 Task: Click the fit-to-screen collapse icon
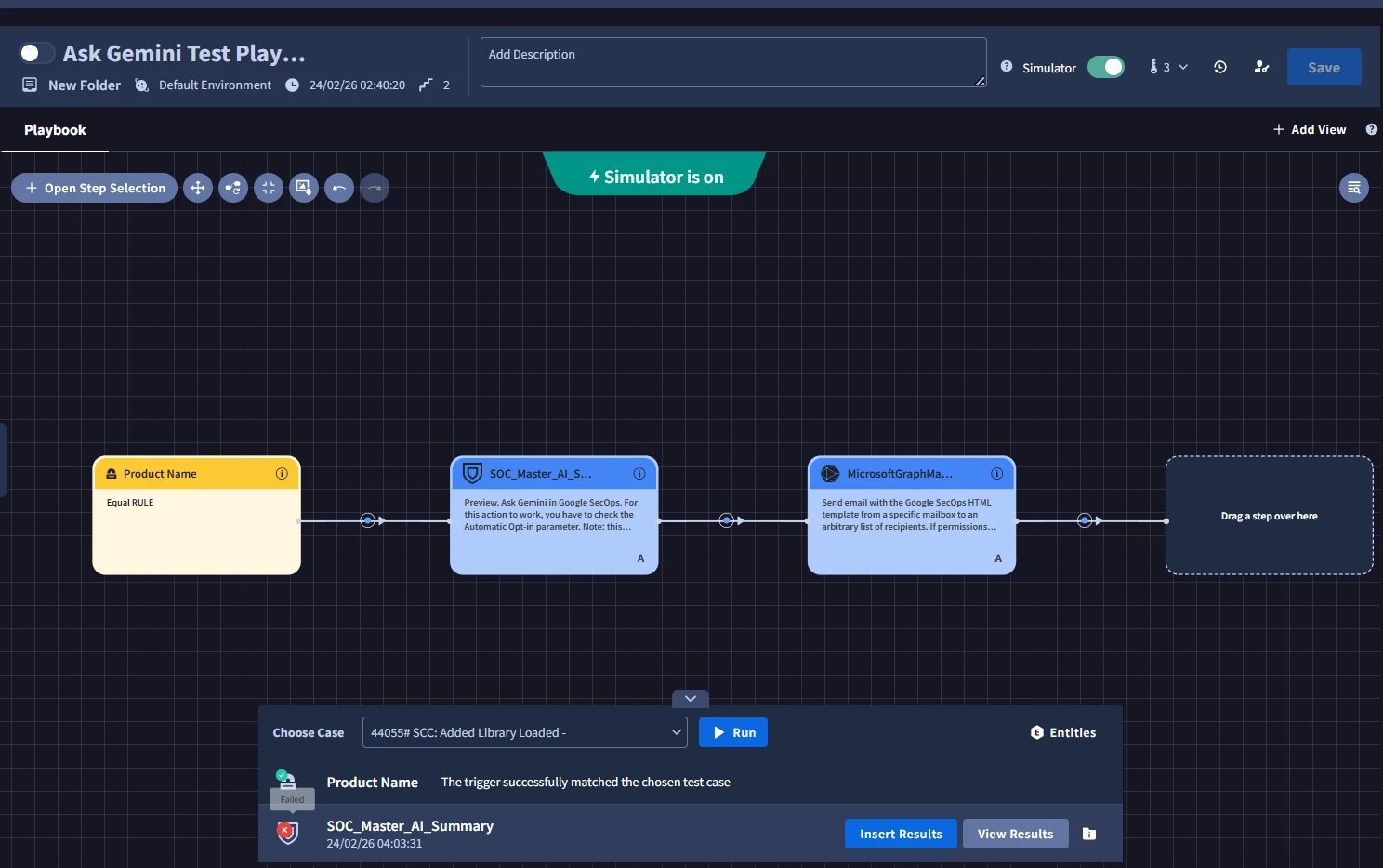click(269, 188)
